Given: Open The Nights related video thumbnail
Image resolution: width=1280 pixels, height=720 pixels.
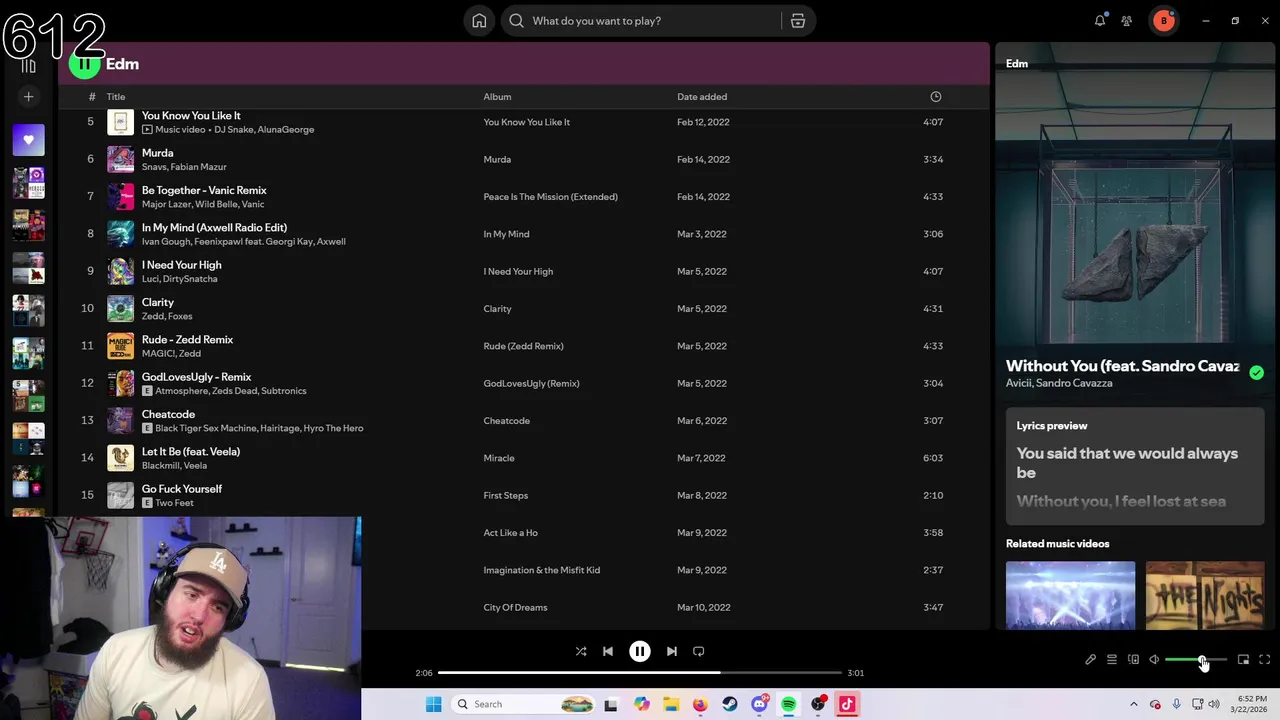Looking at the screenshot, I should click(1205, 595).
